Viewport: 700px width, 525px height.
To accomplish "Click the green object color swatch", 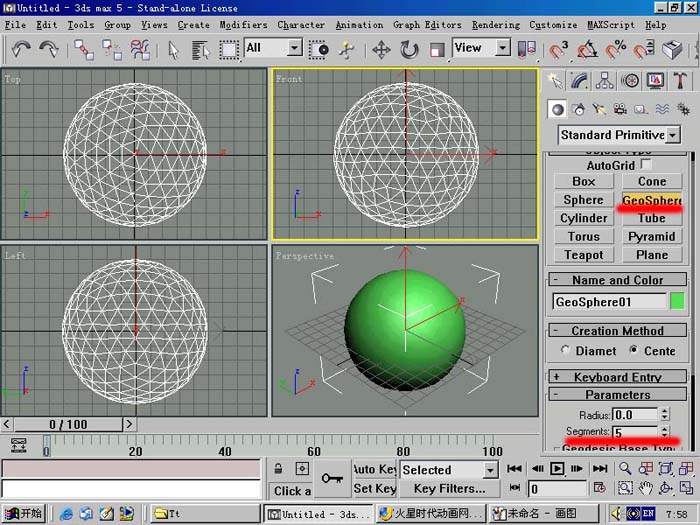I will point(677,301).
